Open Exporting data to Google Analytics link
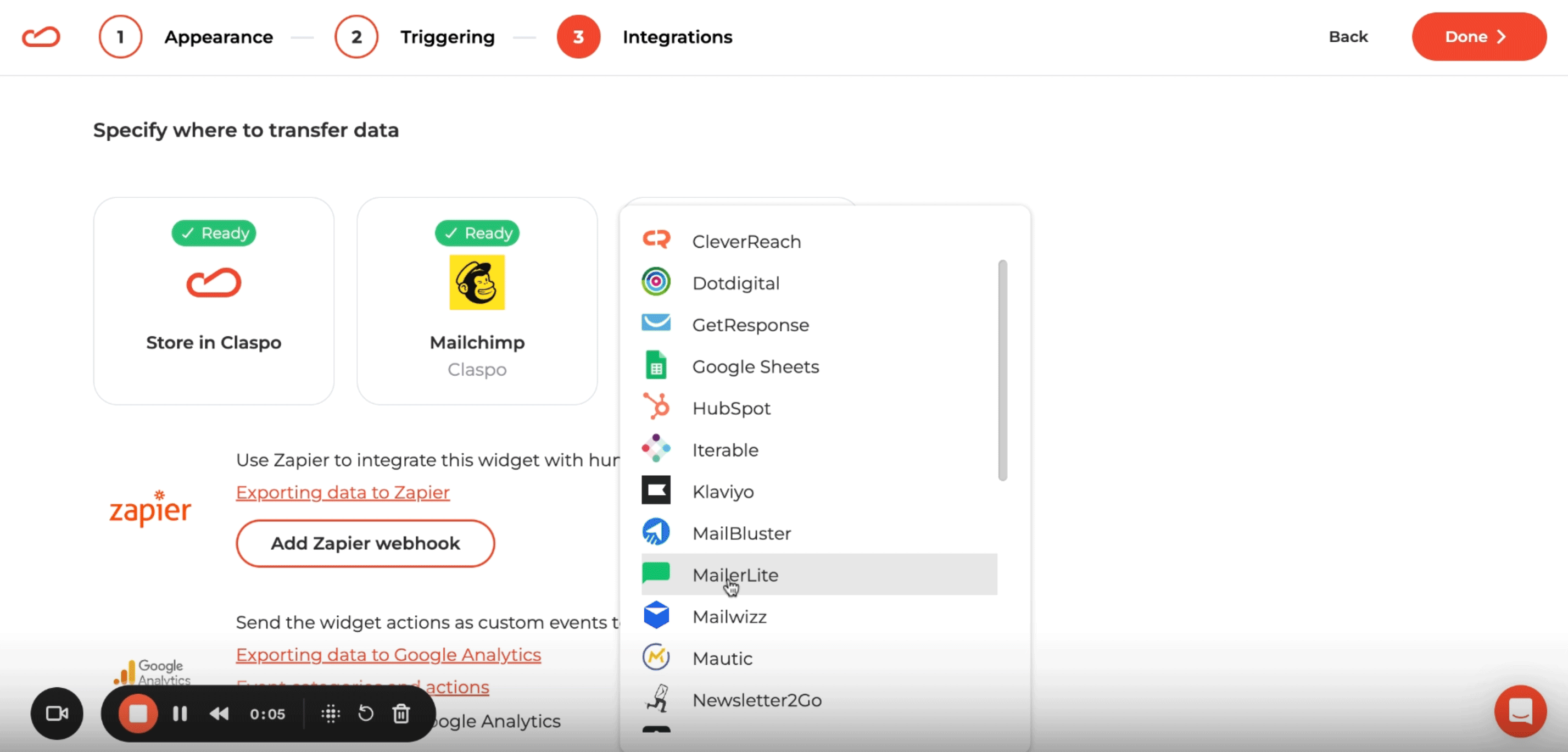The image size is (1568, 752). point(388,655)
